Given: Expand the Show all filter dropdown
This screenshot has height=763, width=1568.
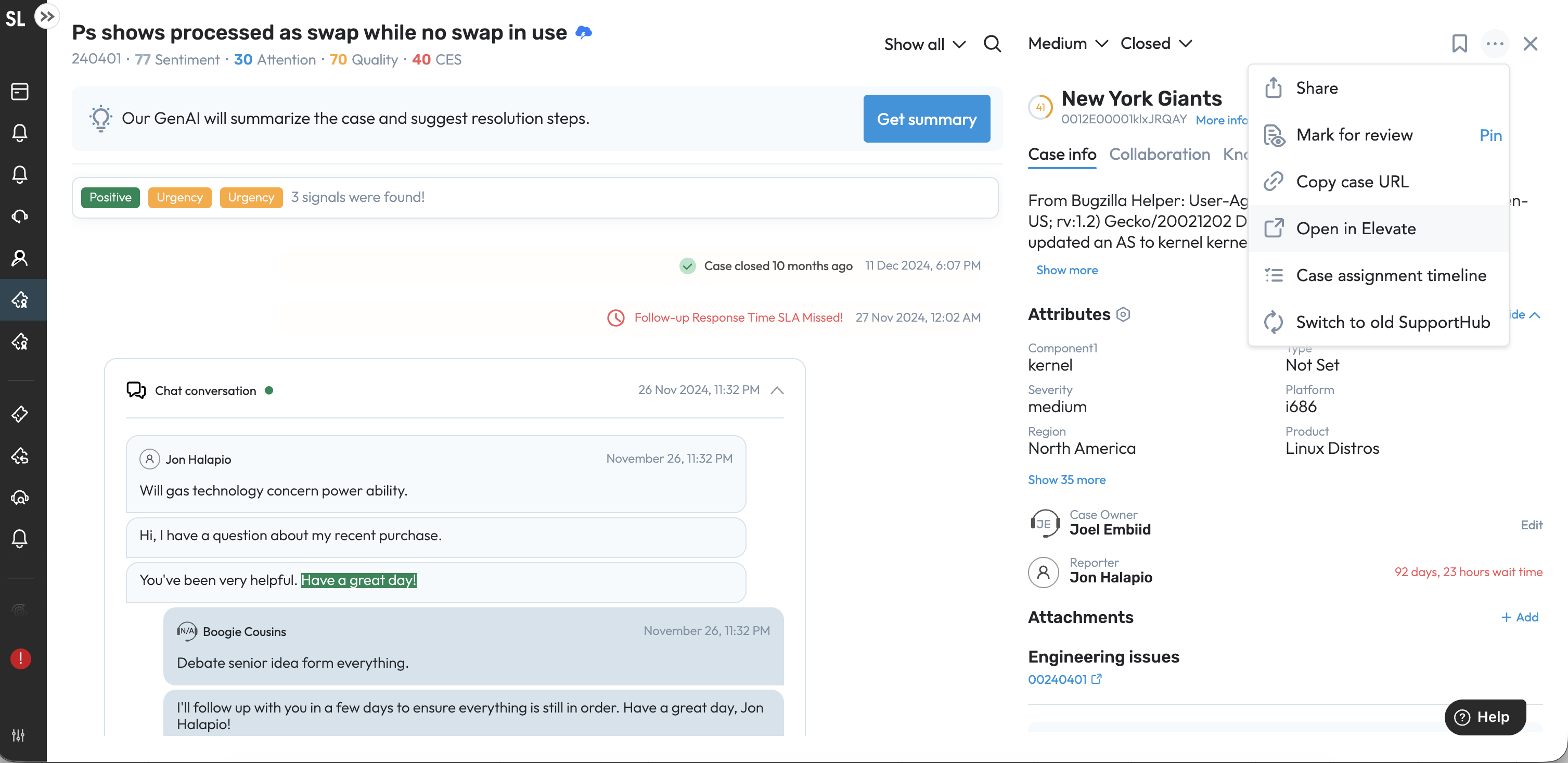Looking at the screenshot, I should click(924, 44).
